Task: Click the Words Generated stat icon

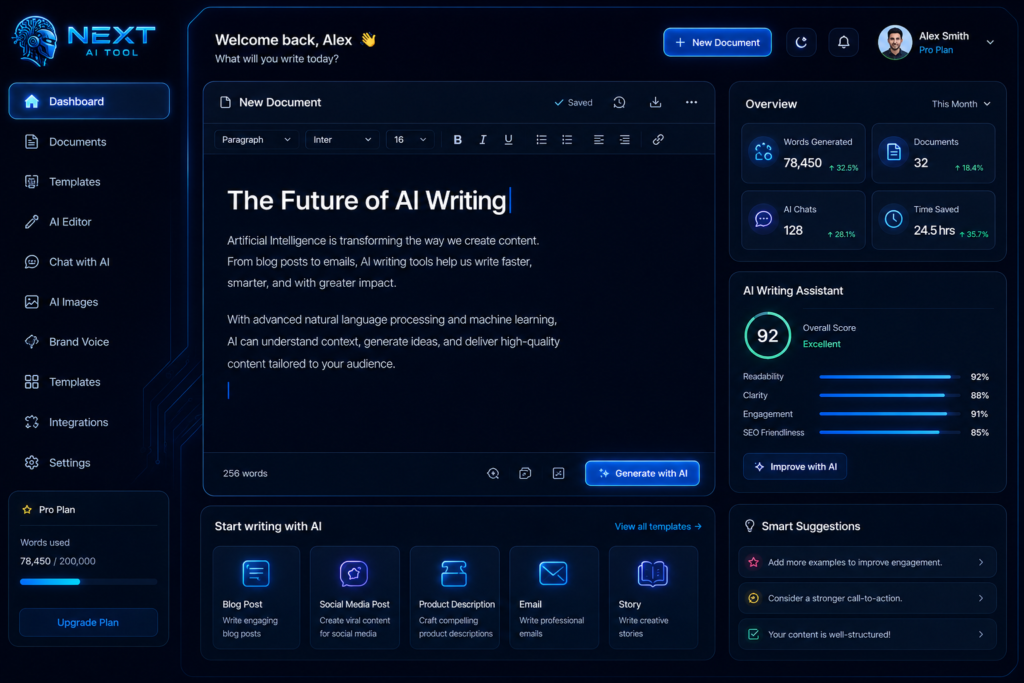Action: 763,152
